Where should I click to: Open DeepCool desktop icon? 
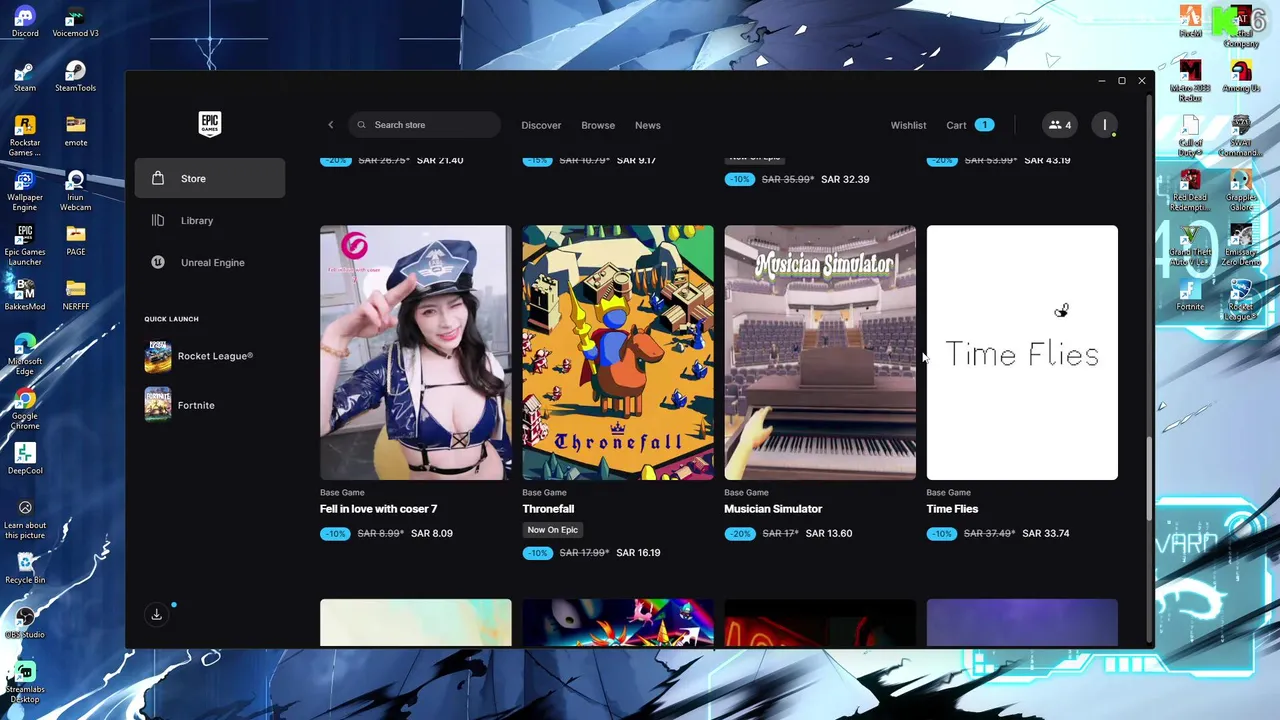25,459
